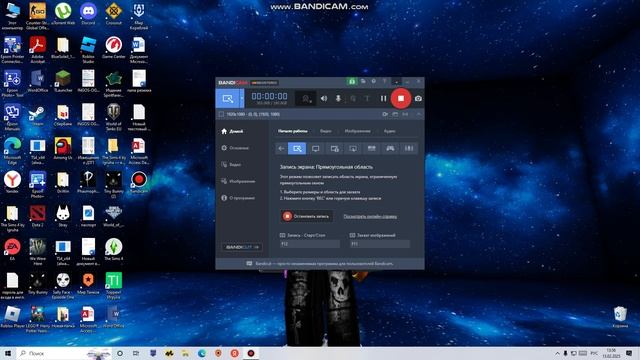Open Bandicam from the taskbar

click(x=251, y=353)
